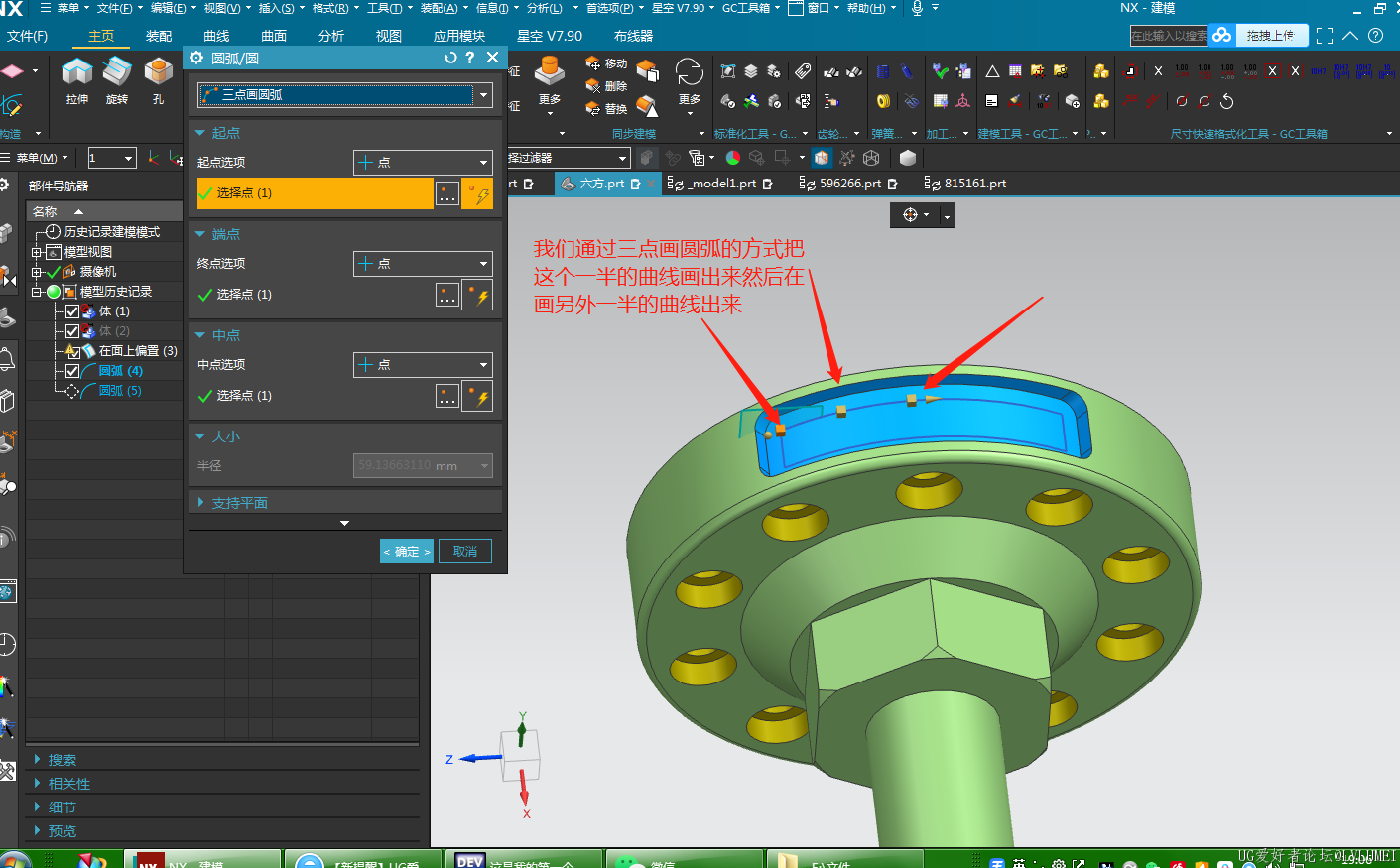
Task: Switch to 596266.prt document tab
Action: click(x=848, y=184)
